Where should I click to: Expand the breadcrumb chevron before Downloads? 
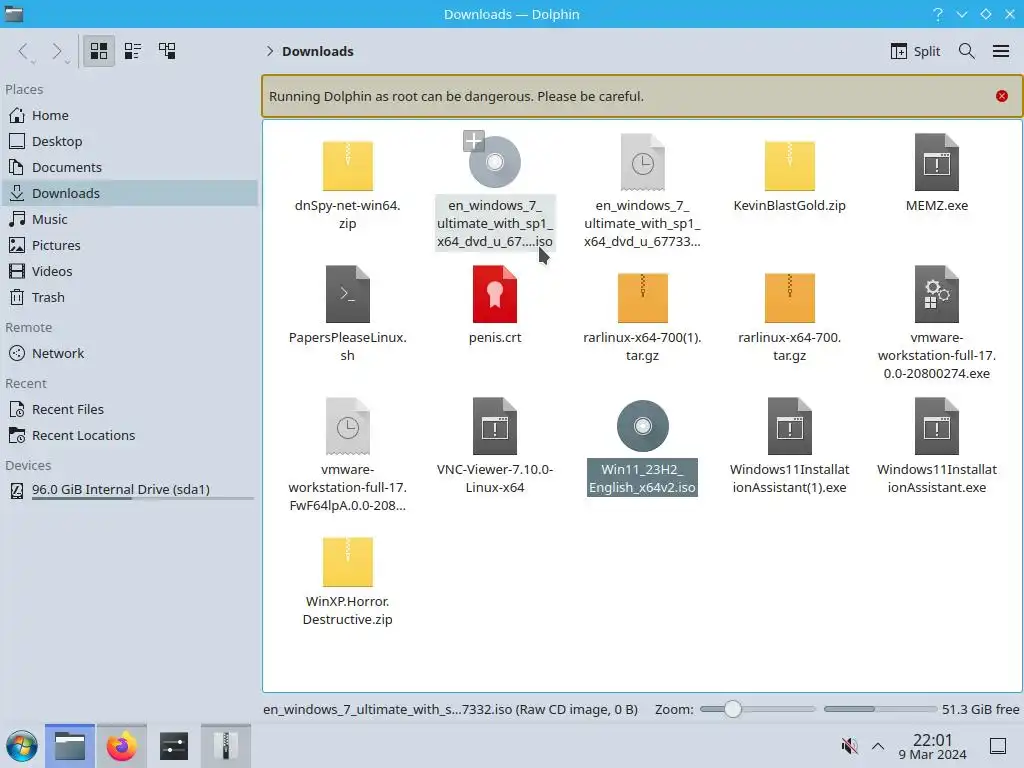click(x=270, y=51)
